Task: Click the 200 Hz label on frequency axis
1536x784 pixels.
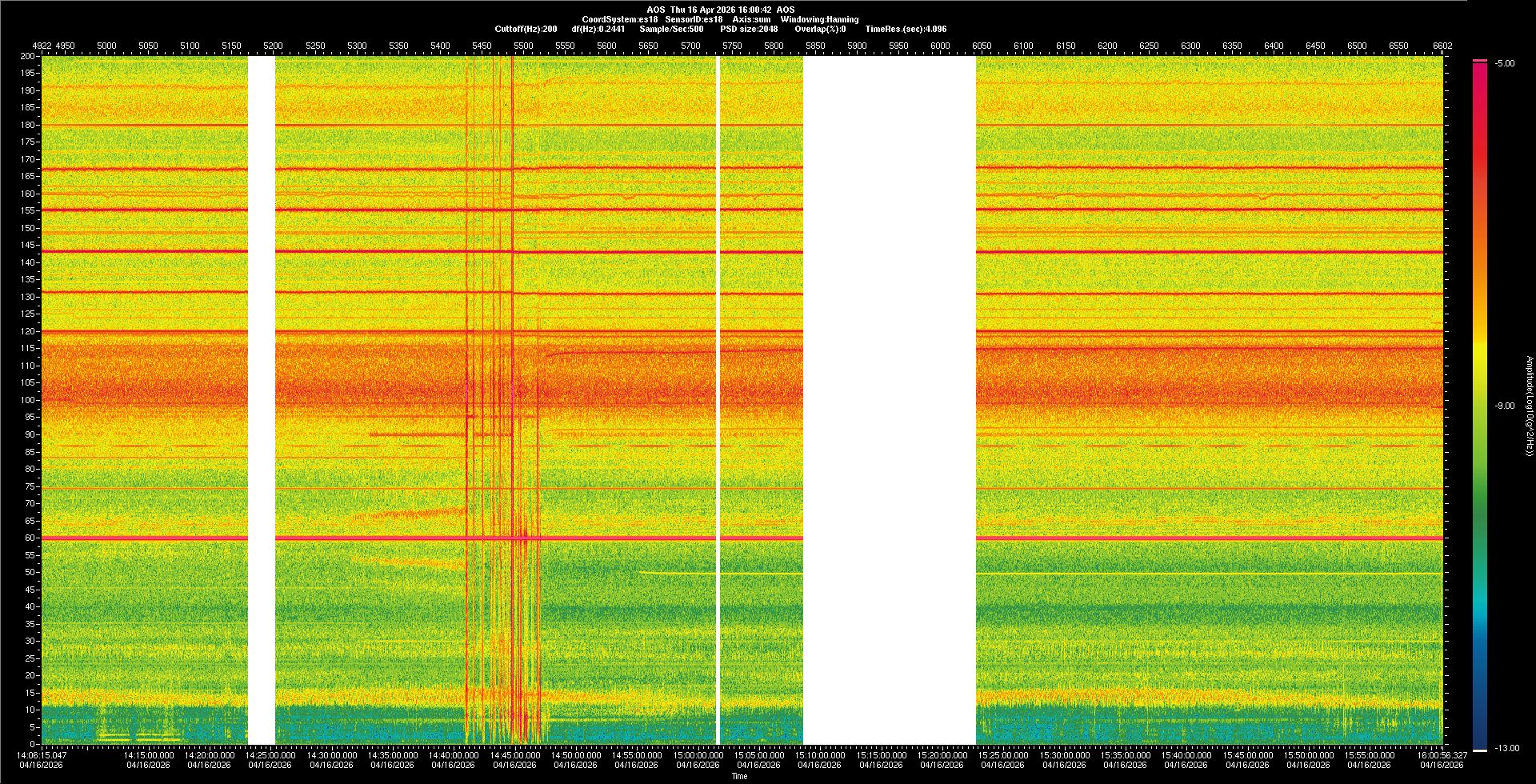Action: pos(27,56)
